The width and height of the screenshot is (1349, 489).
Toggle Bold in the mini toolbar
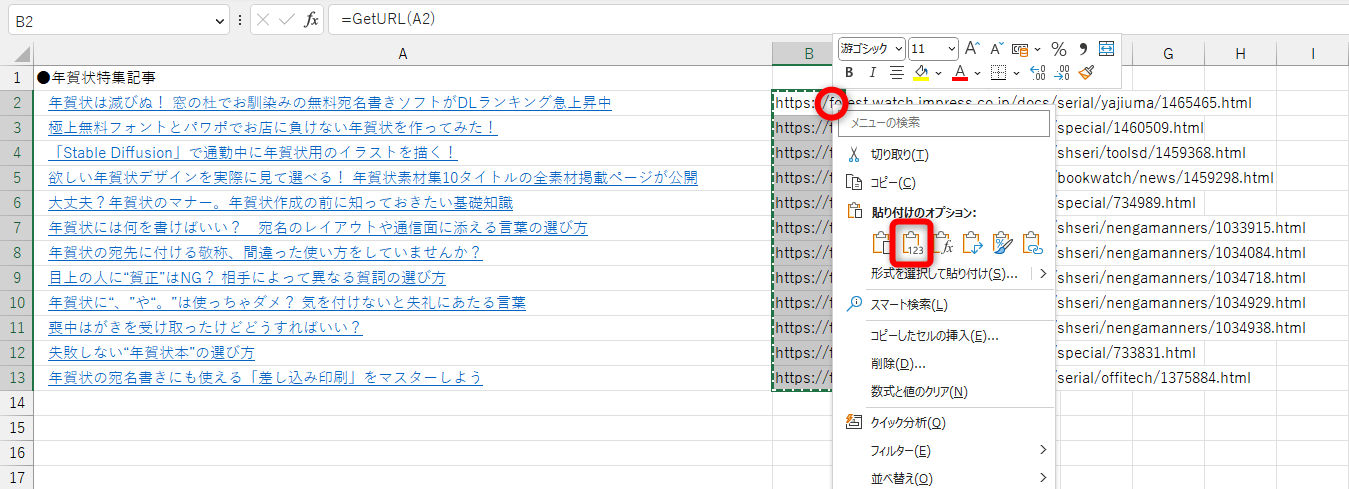coord(849,73)
